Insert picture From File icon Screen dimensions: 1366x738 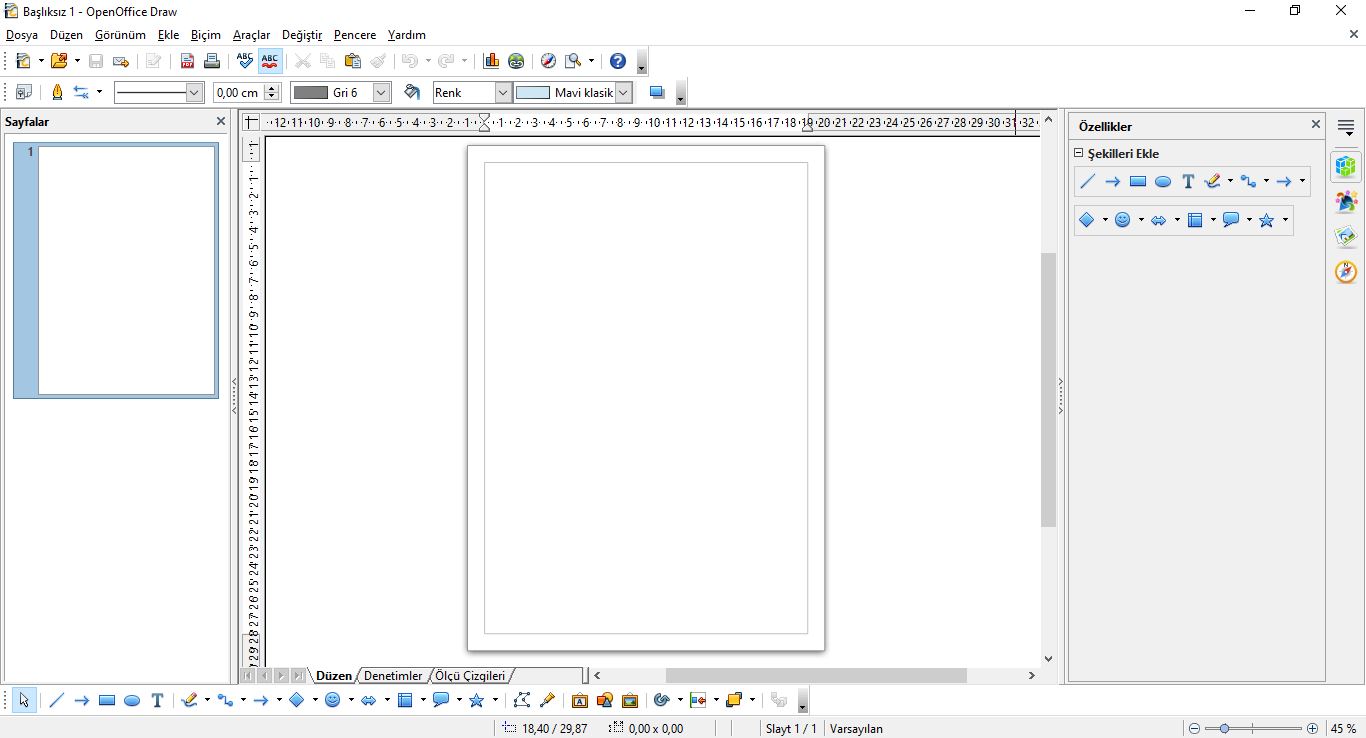[x=605, y=700]
